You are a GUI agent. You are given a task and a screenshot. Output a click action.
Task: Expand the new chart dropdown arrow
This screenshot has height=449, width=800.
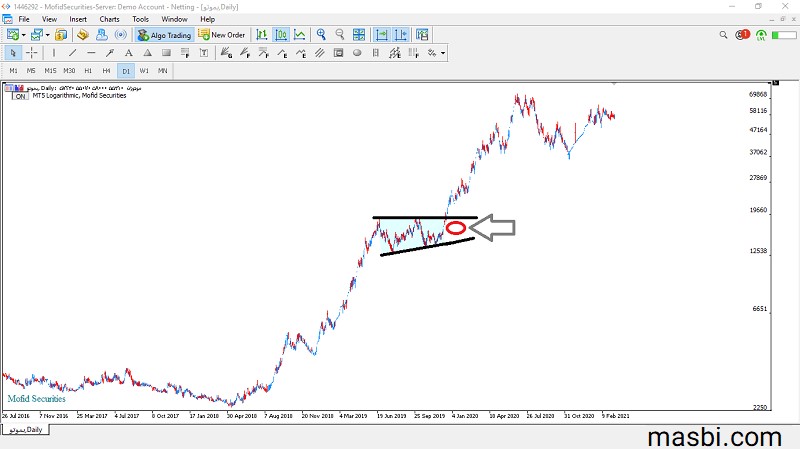23,35
